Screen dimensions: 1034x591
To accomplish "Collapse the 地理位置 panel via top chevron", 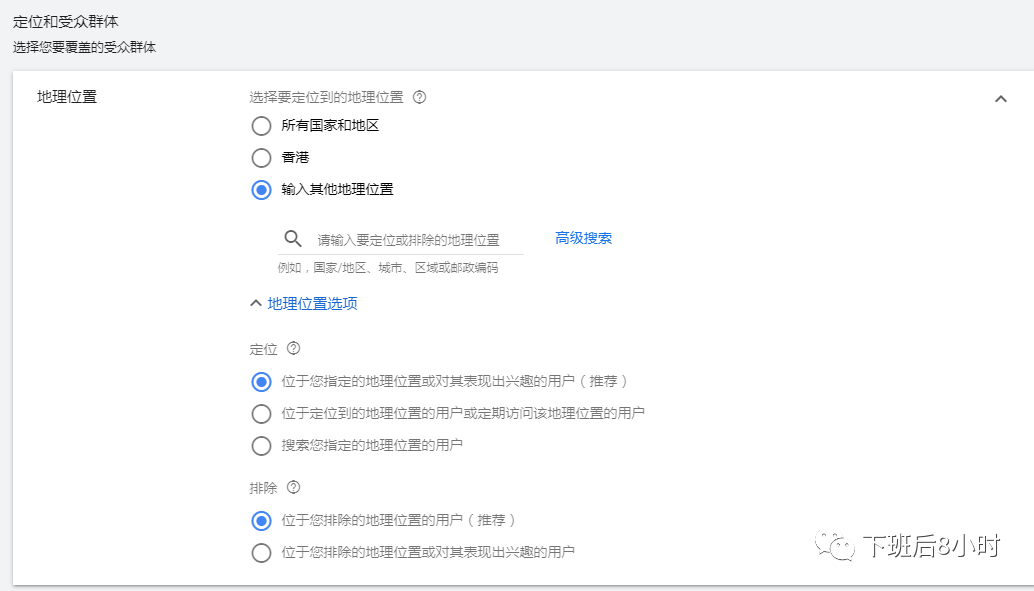I will pos(1001,99).
